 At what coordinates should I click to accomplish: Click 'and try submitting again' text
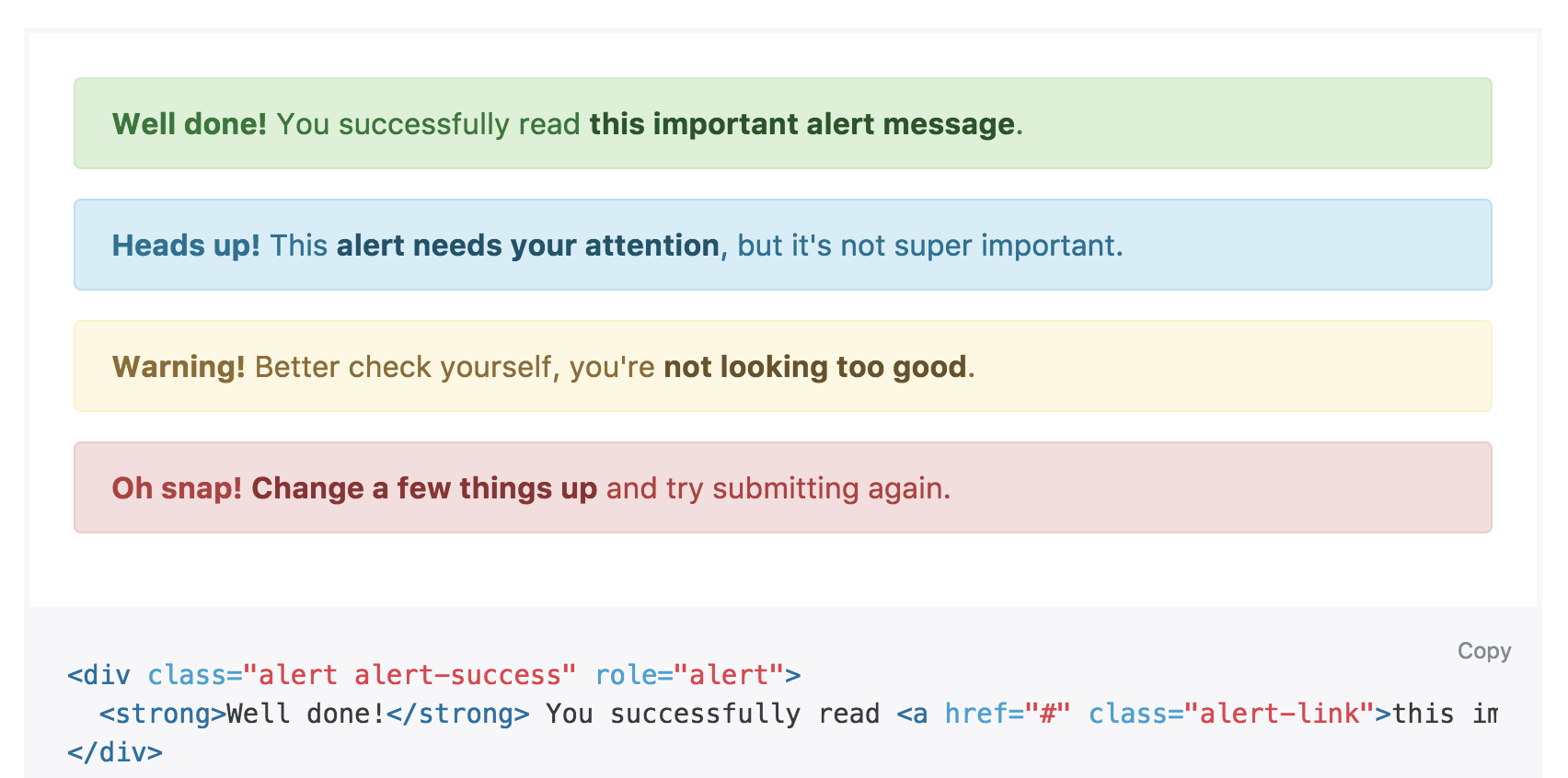pyautogui.click(x=776, y=488)
